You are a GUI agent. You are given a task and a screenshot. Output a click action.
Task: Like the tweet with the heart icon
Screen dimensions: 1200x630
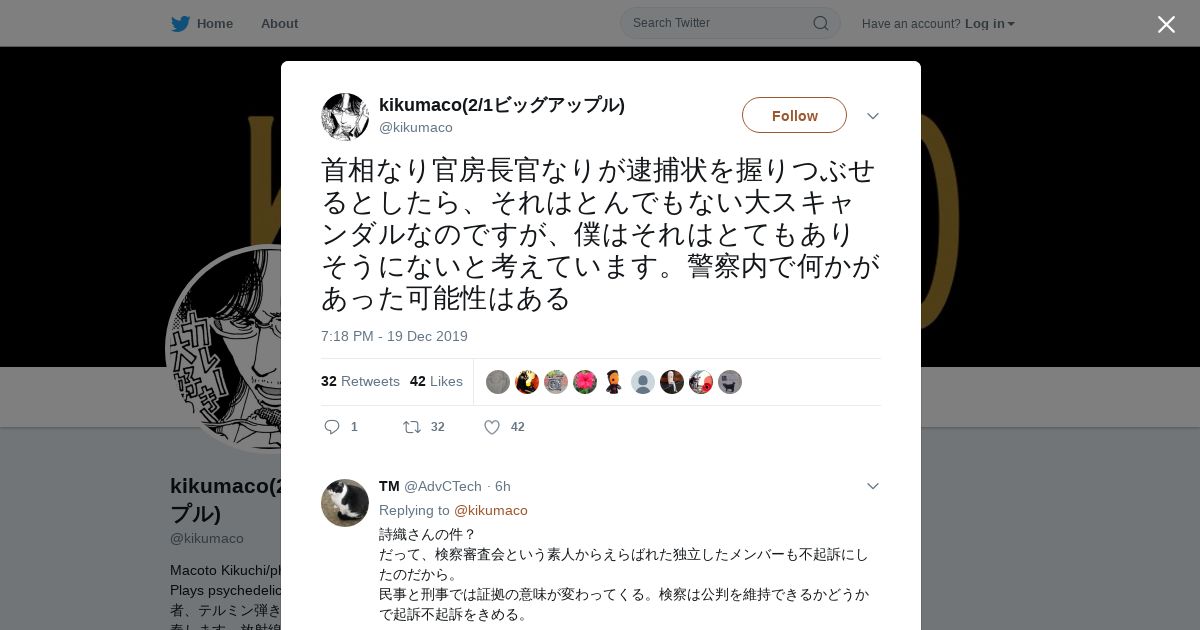(492, 427)
